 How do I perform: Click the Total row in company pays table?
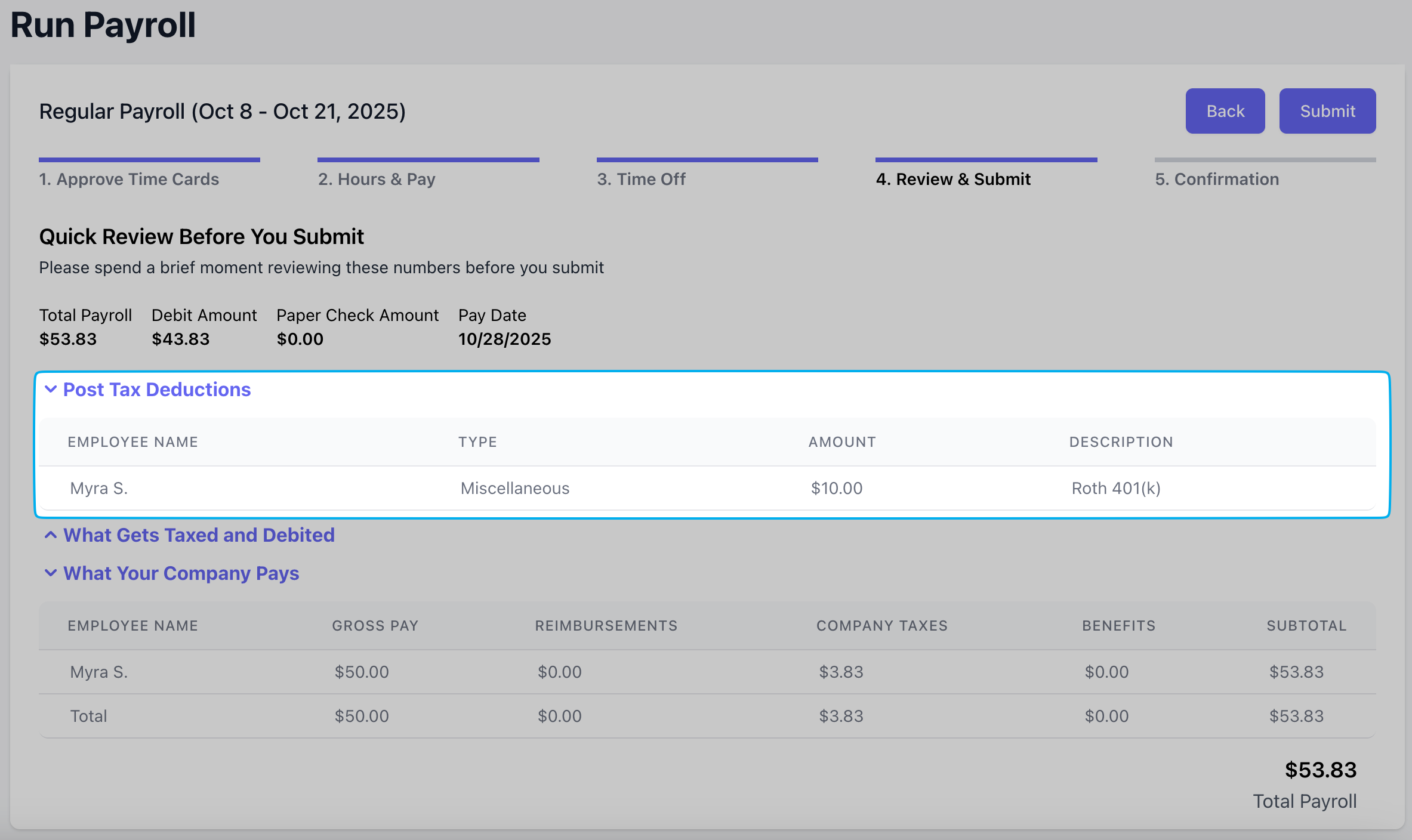coord(89,716)
